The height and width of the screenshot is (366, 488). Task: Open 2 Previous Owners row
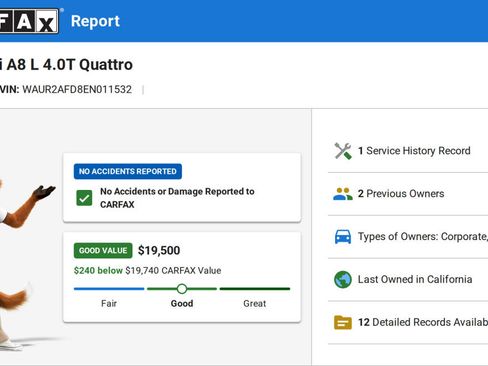[x=408, y=194]
